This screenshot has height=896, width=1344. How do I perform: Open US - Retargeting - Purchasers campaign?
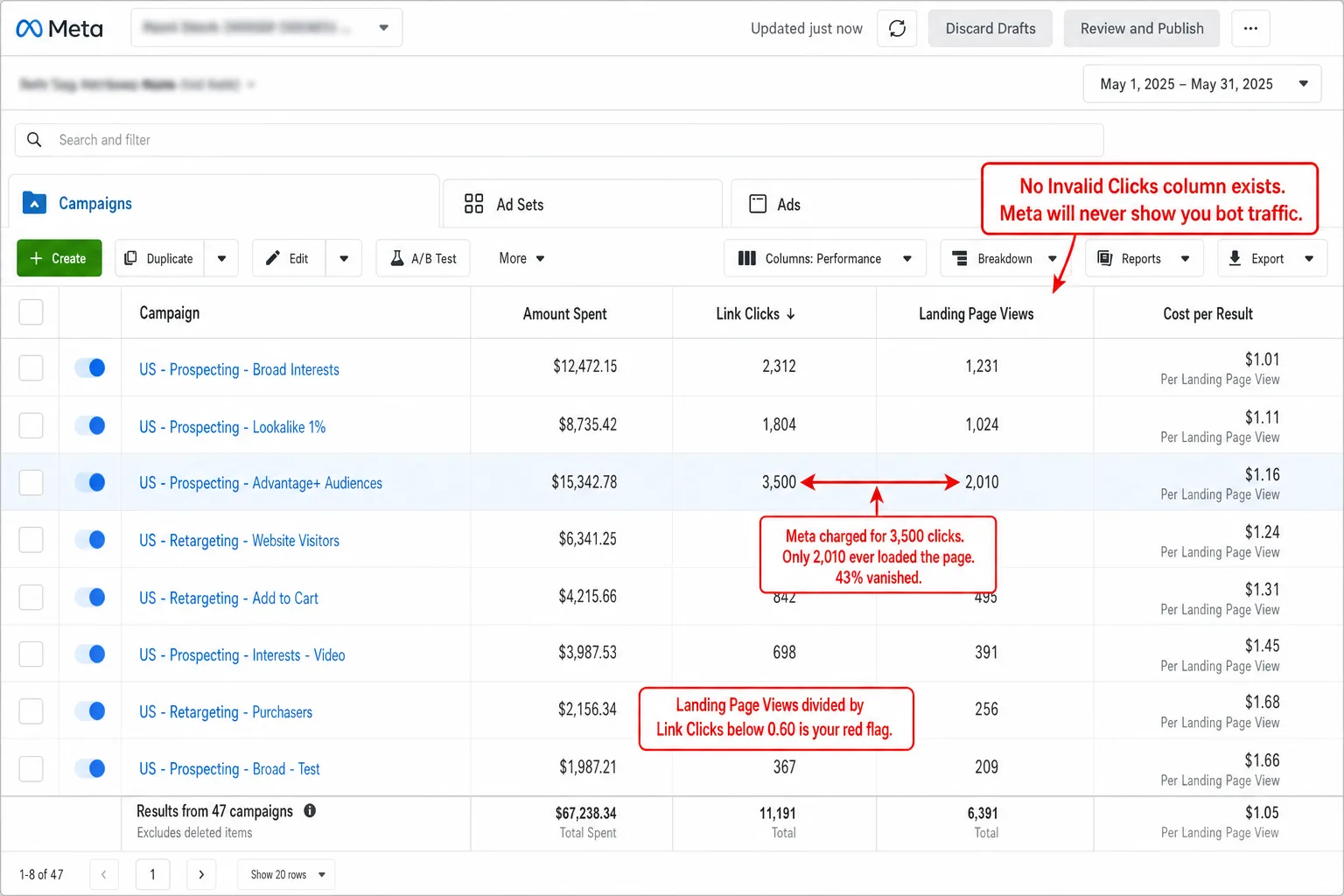[226, 712]
